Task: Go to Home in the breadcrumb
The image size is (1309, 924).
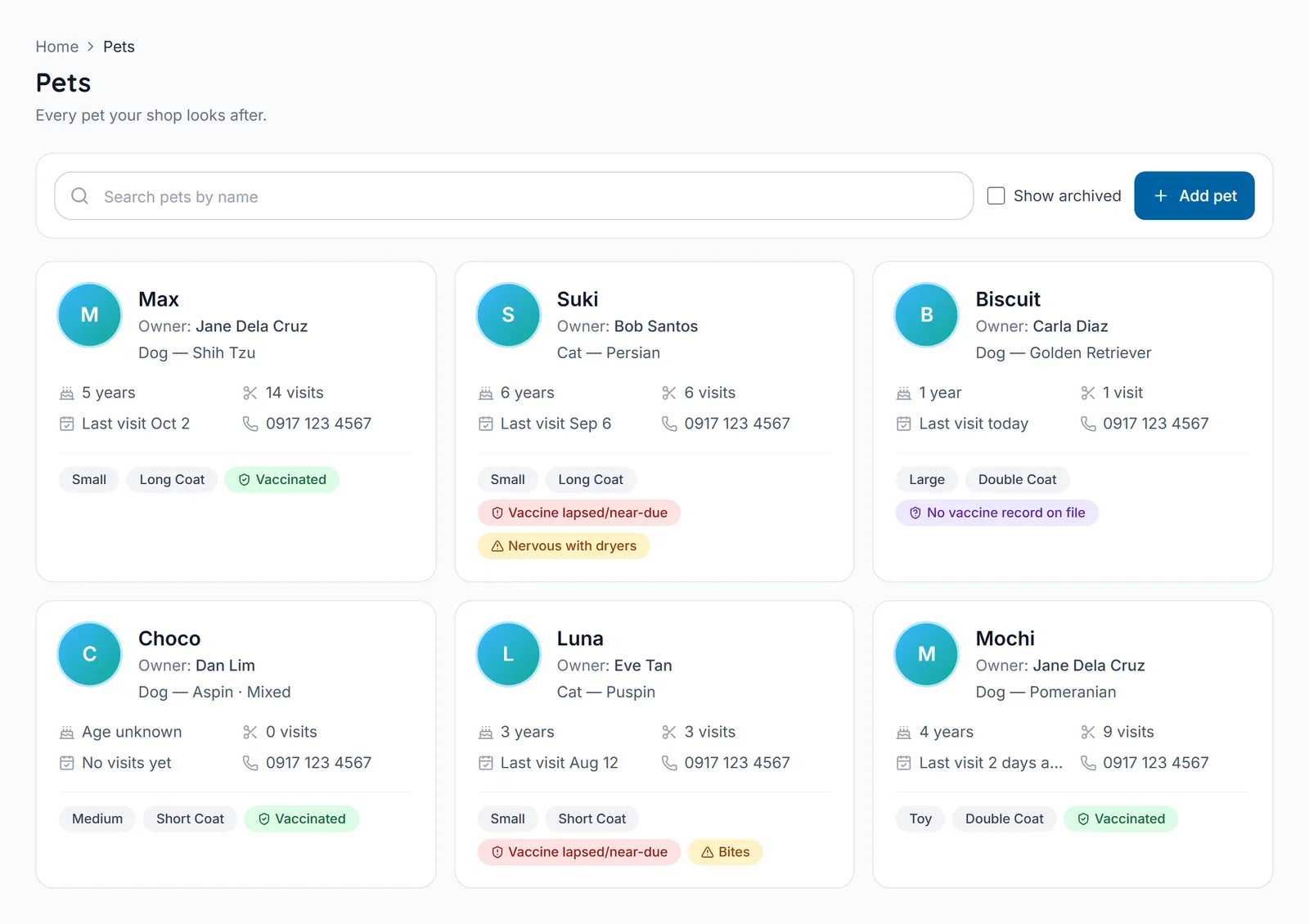Action: click(57, 47)
